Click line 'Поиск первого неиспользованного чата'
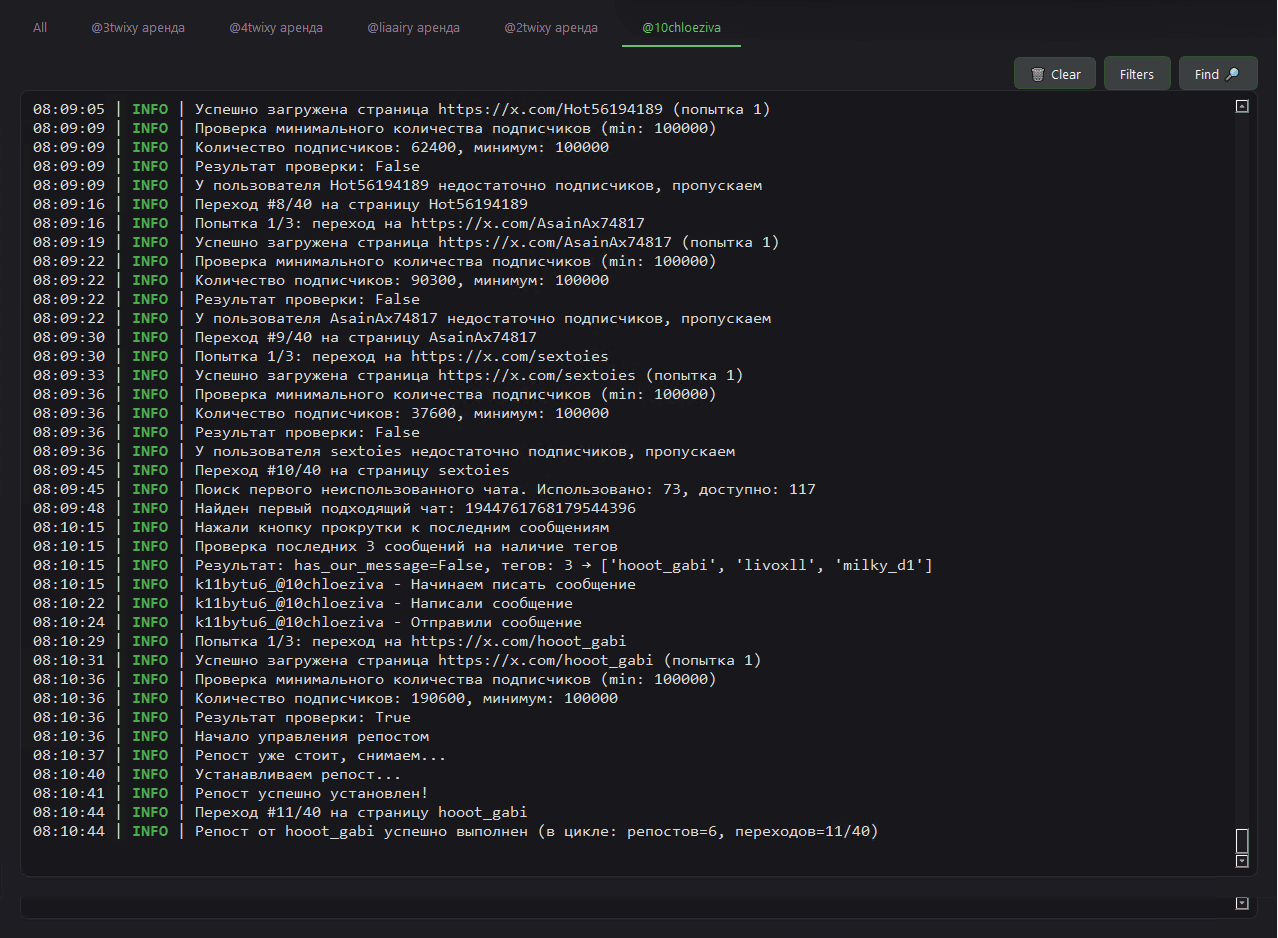The image size is (1278, 938). [424, 489]
